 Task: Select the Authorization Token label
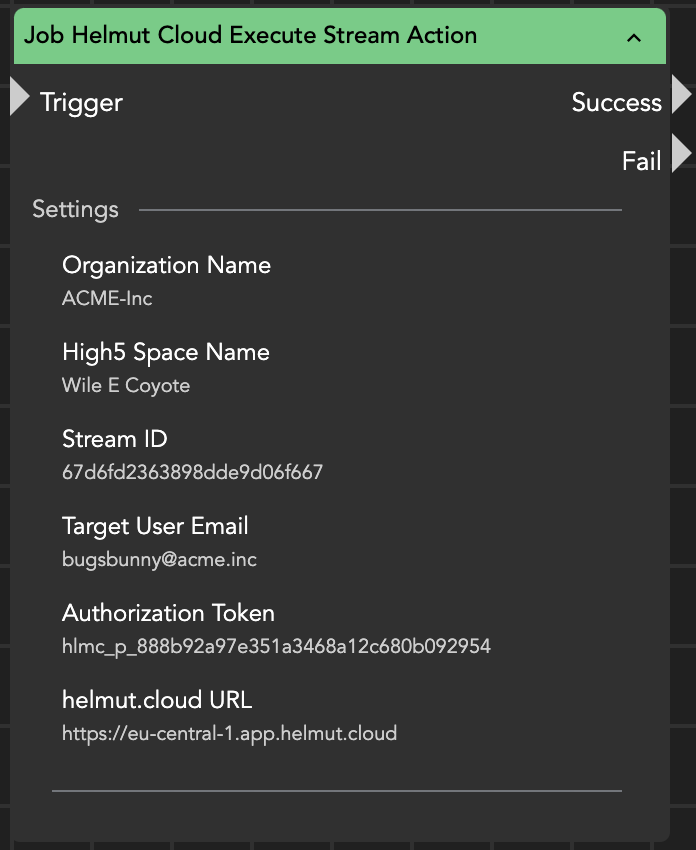[x=168, y=613]
